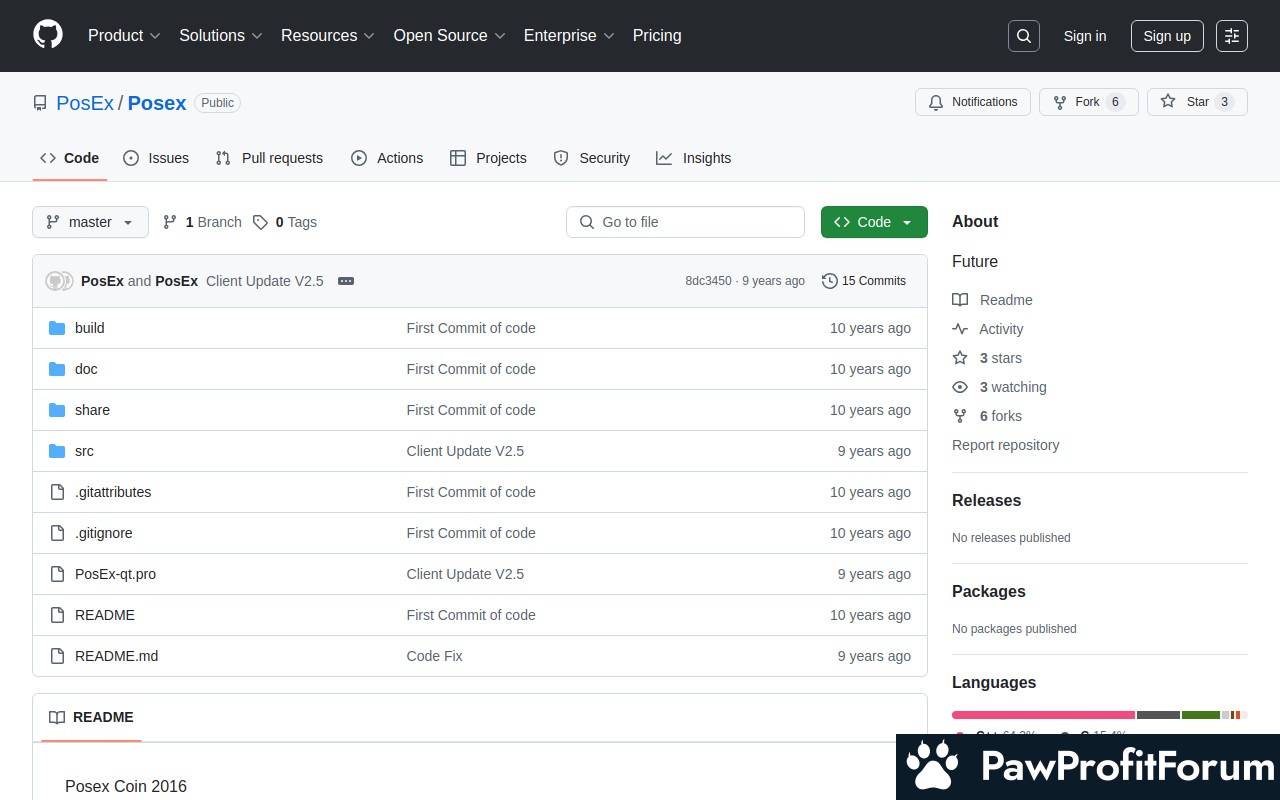The width and height of the screenshot is (1280, 800).
Task: Click the pink language bar segment
Action: coord(1042,715)
